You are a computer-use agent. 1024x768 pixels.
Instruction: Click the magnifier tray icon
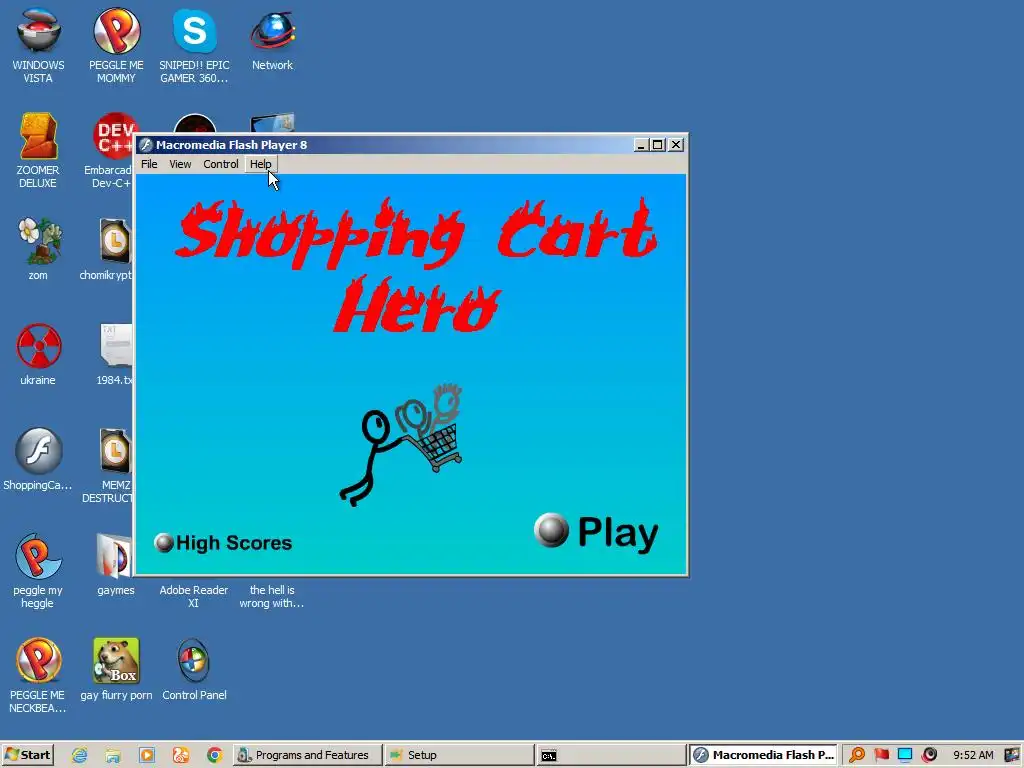[x=857, y=755]
